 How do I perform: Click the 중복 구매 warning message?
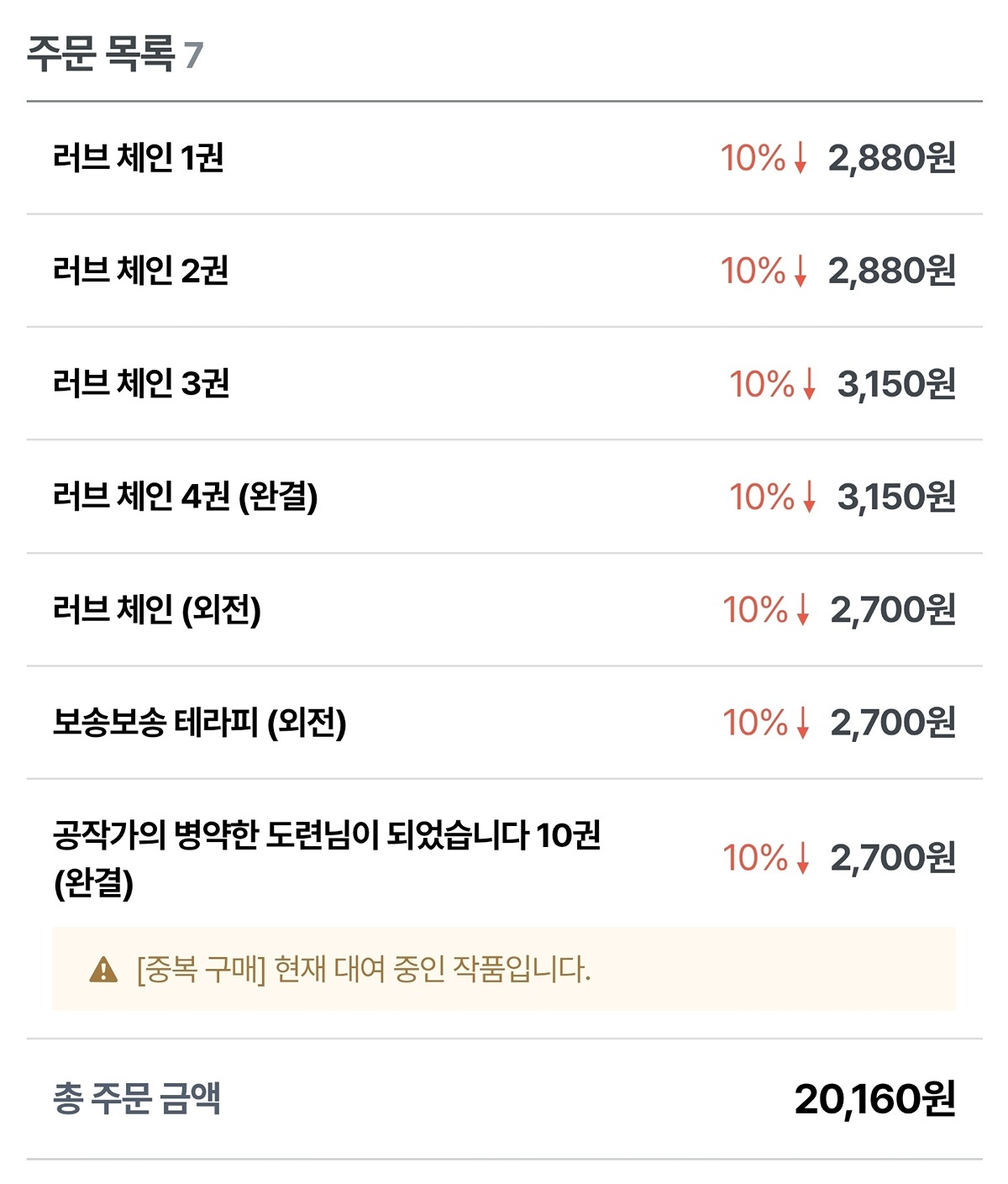(363, 970)
